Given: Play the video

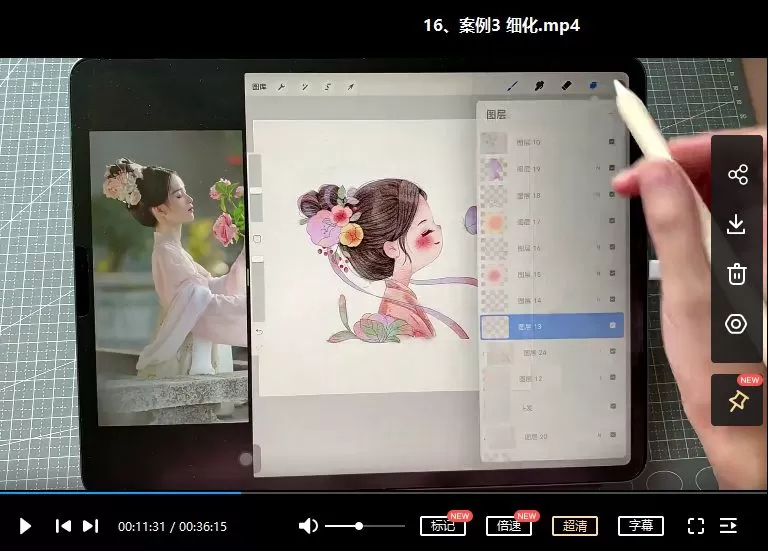Looking at the screenshot, I should tap(25, 527).
